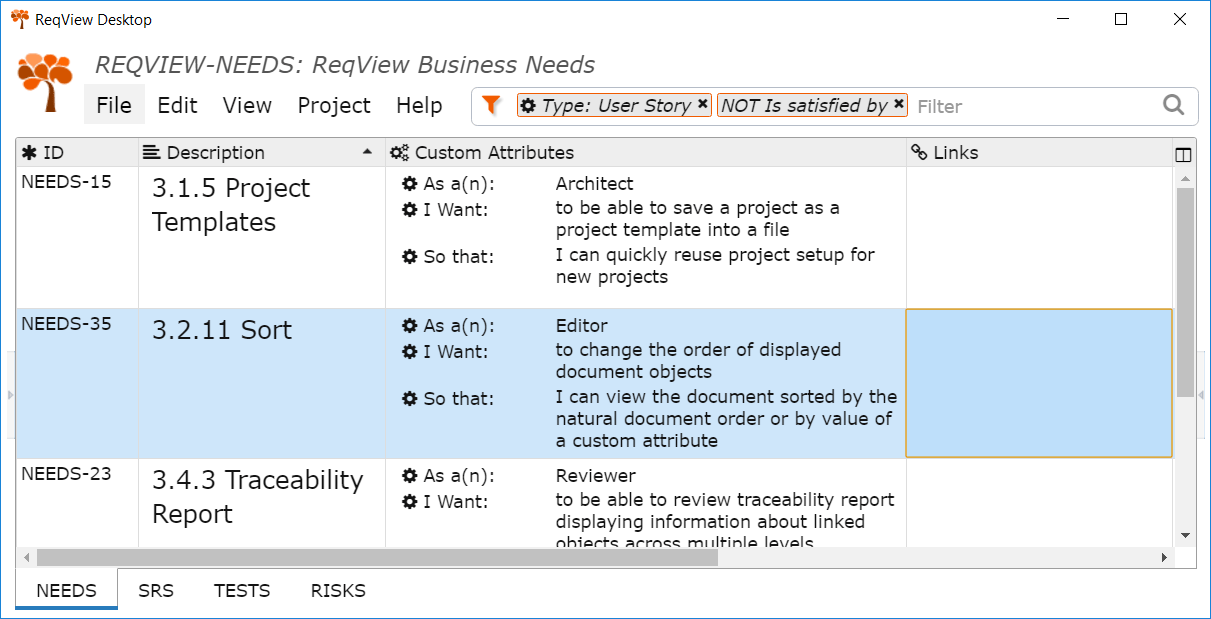1211x619 pixels.
Task: Click the chain-link icon on the Links column
Action: point(920,152)
